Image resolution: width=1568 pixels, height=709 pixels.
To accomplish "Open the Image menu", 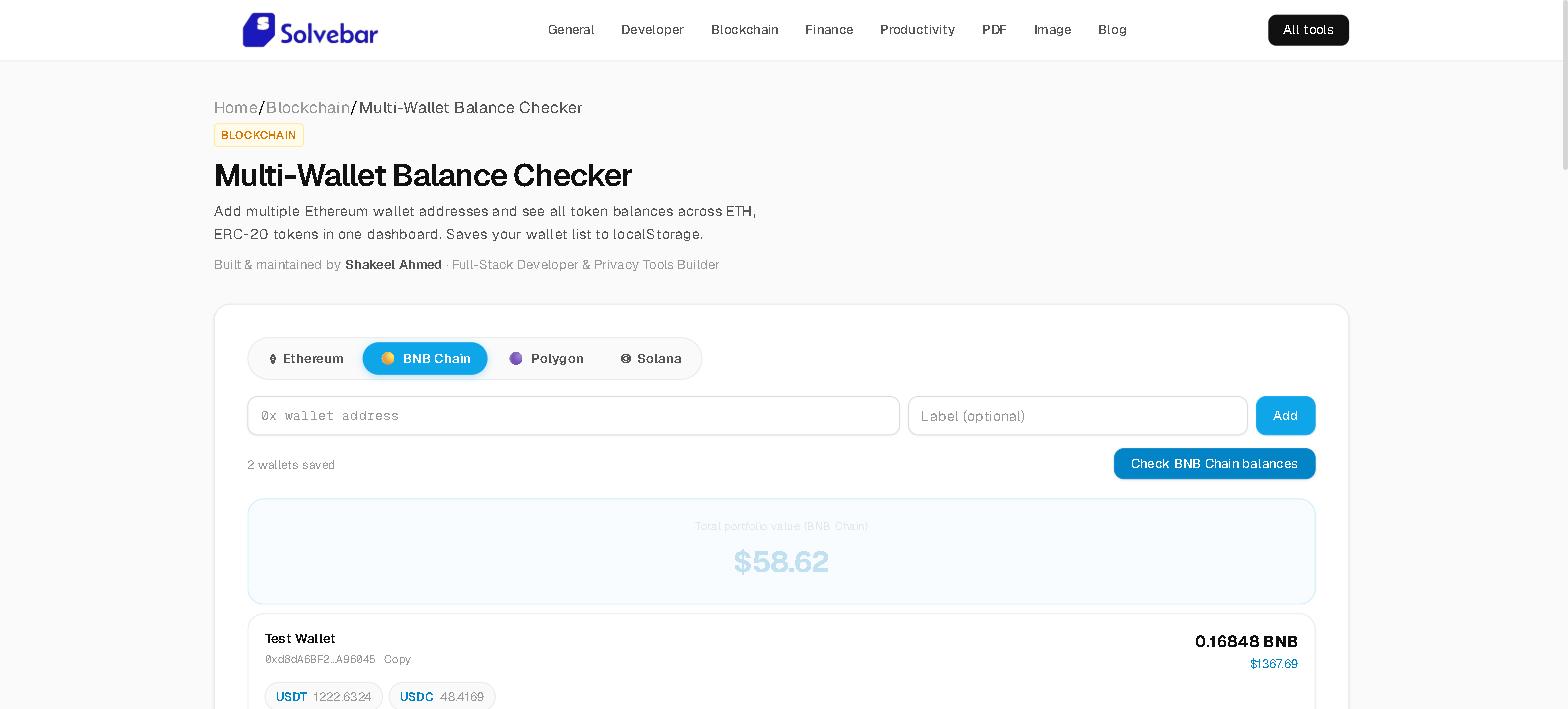I will (x=1052, y=30).
